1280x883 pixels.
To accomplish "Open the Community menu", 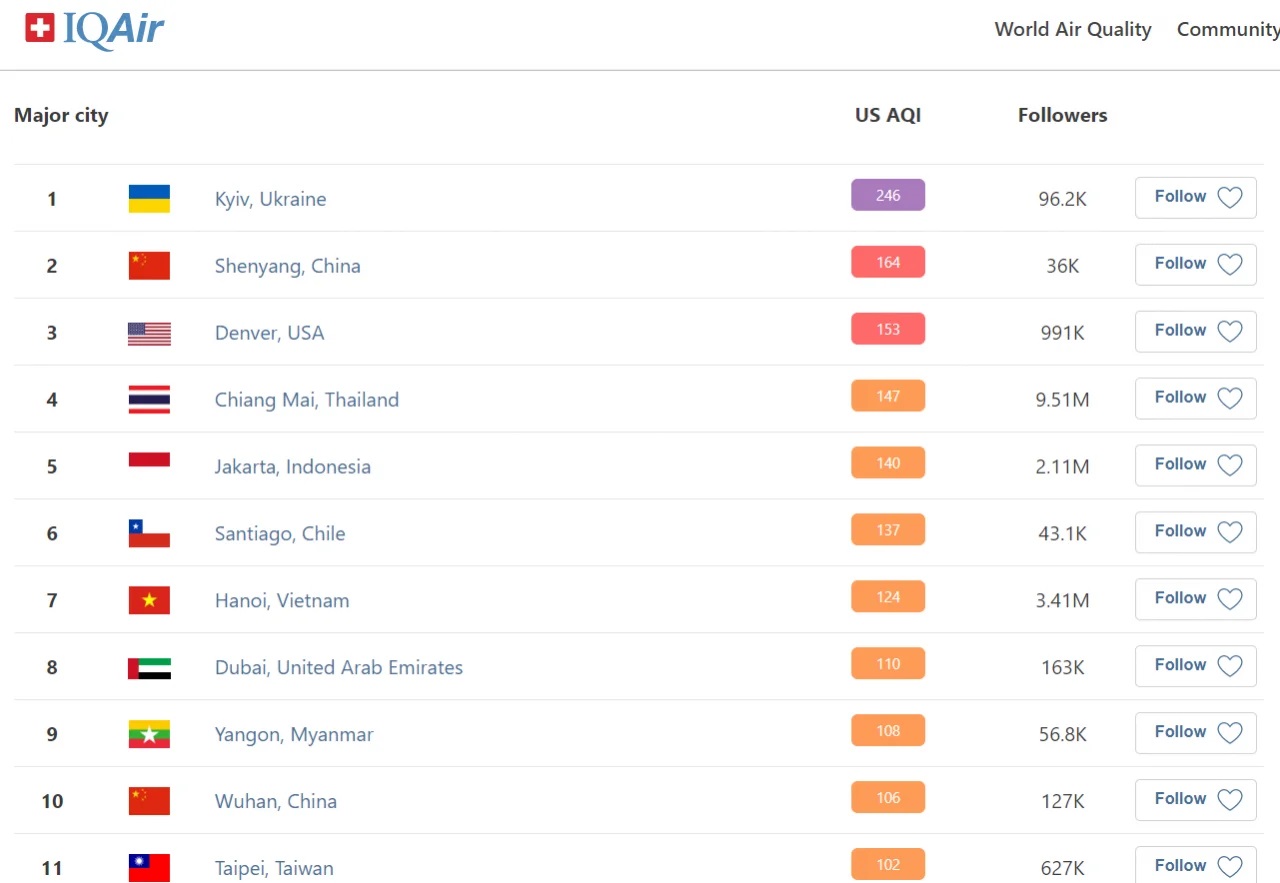I will [1227, 30].
